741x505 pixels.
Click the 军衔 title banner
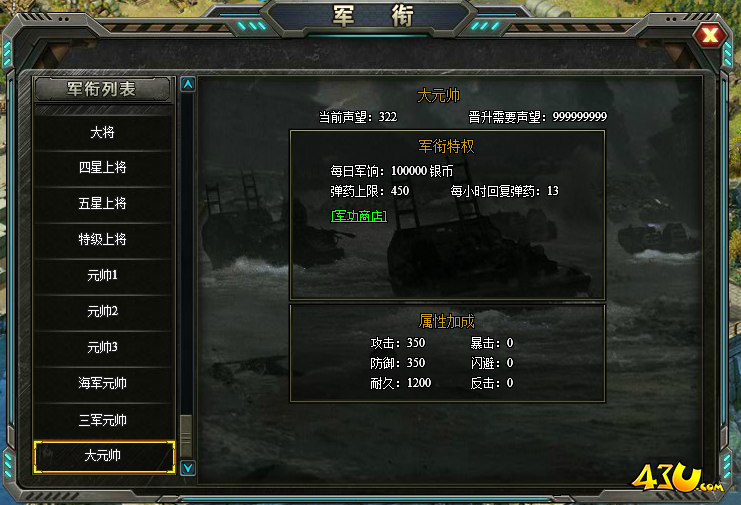coord(373,16)
